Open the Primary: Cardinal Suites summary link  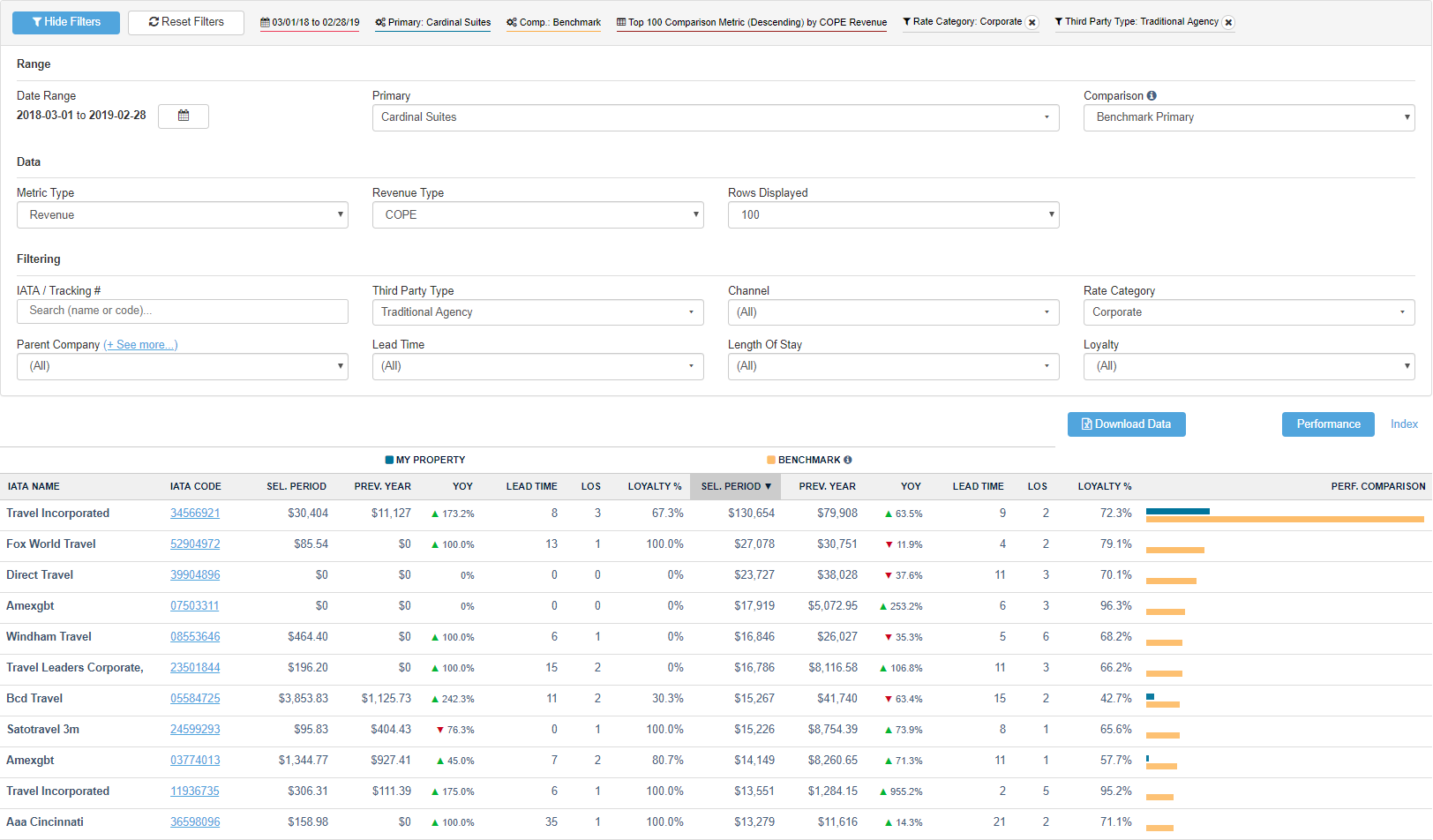click(x=432, y=22)
